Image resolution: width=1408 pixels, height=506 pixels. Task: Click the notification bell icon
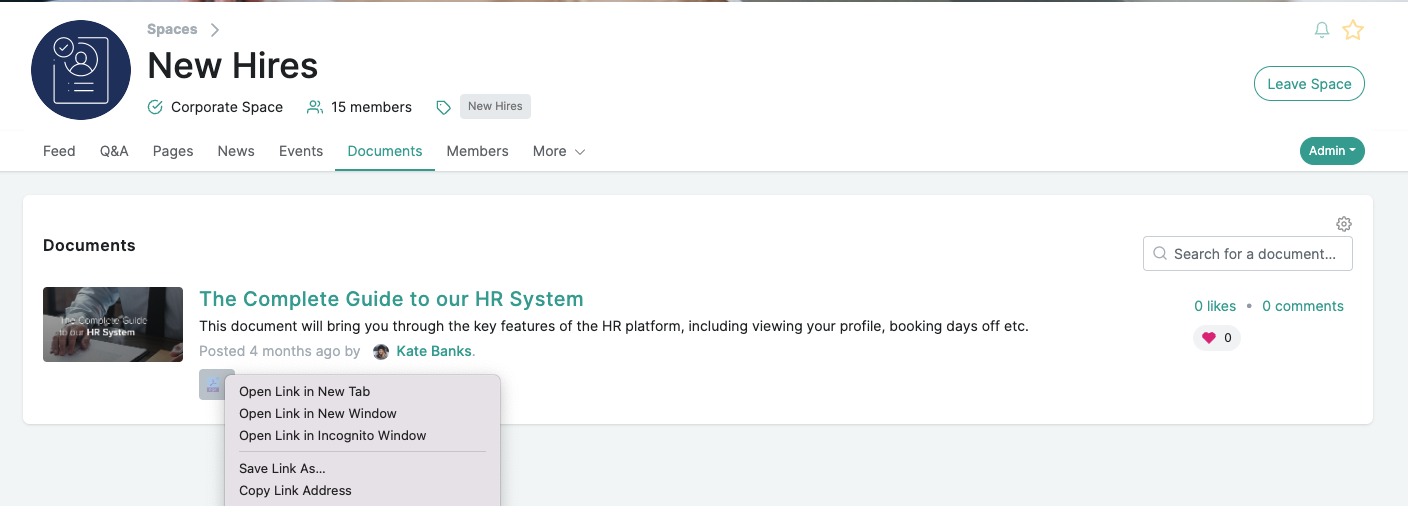[1322, 30]
